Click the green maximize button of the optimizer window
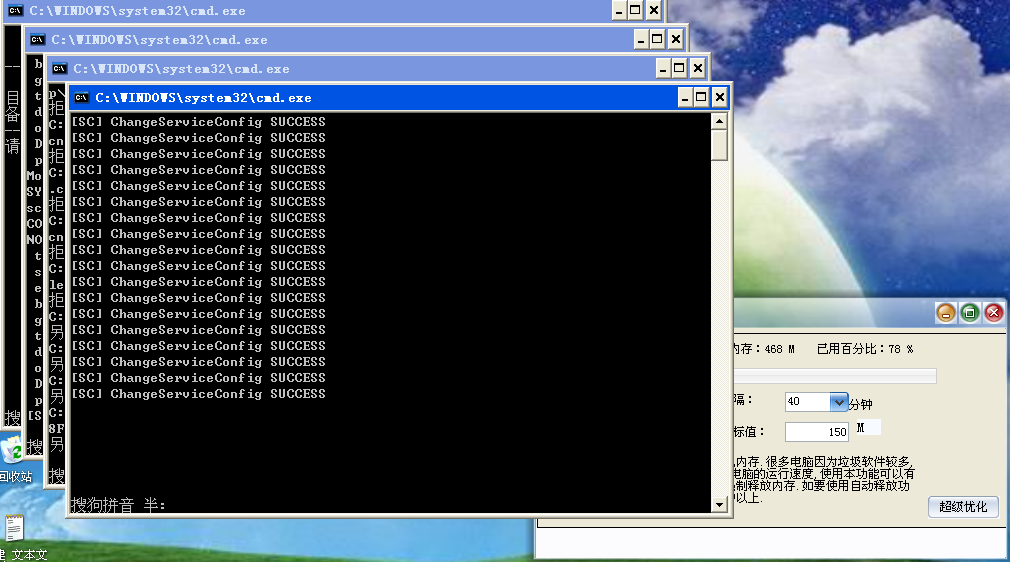The image size is (1010, 562). click(x=969, y=313)
